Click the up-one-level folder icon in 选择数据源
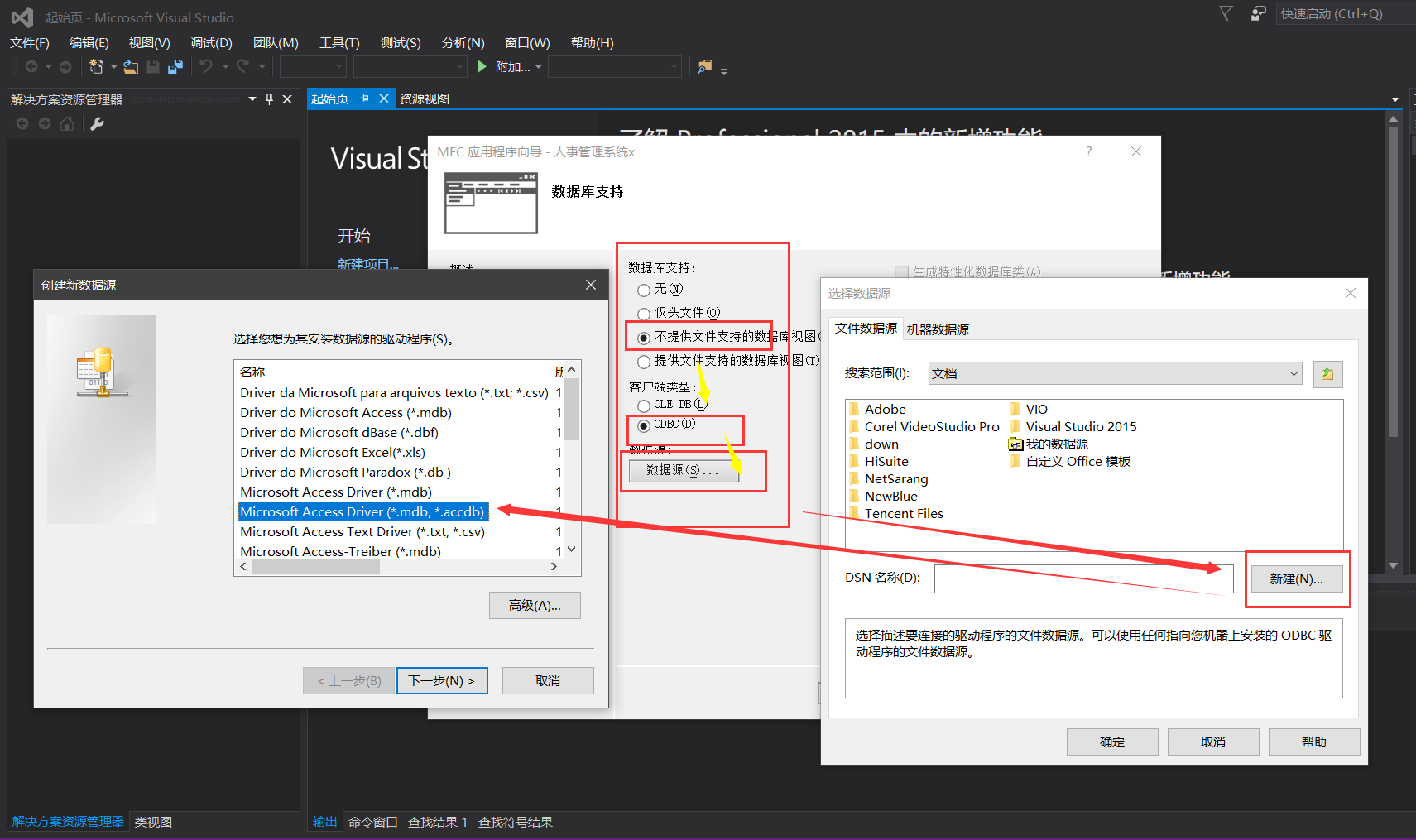 point(1327,374)
